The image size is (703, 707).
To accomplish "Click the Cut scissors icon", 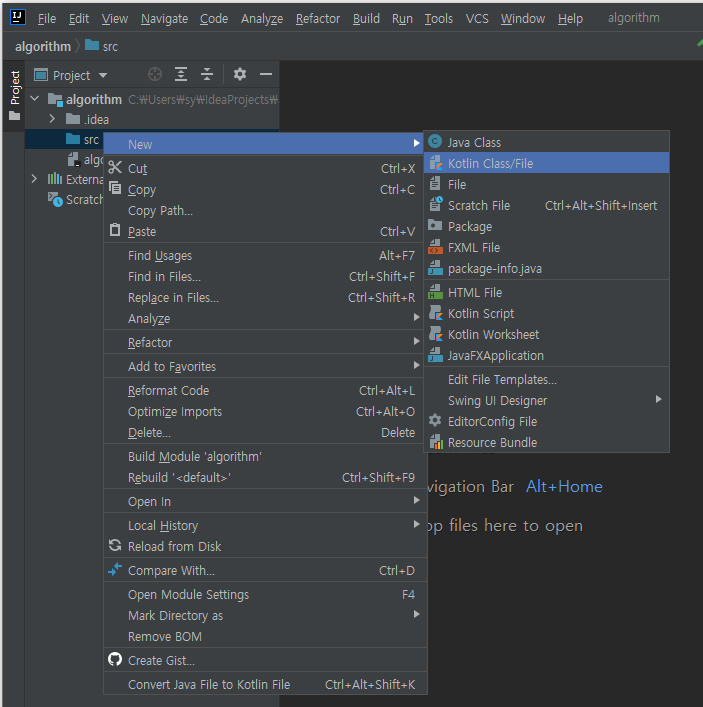I will [115, 168].
